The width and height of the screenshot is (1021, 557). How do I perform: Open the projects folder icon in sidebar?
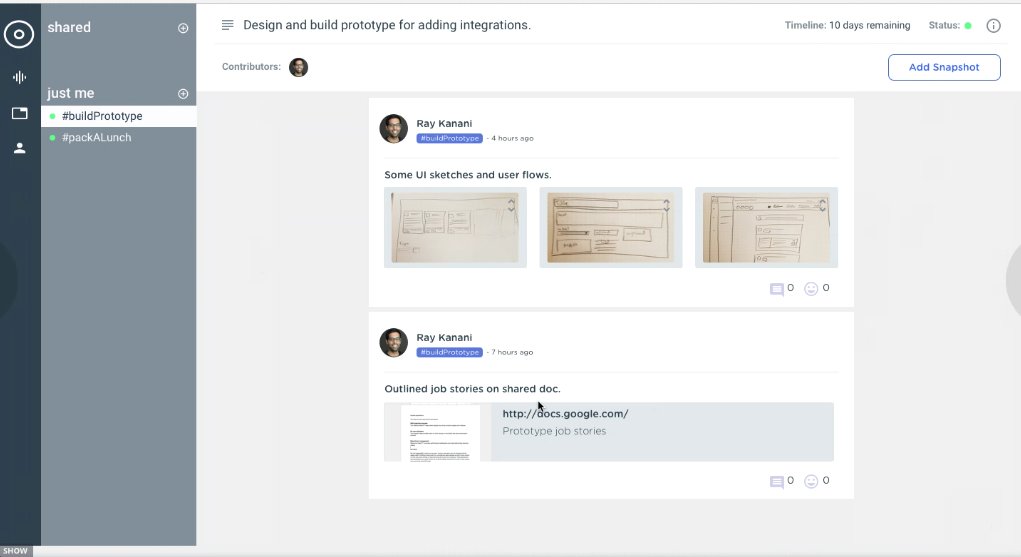[20, 113]
